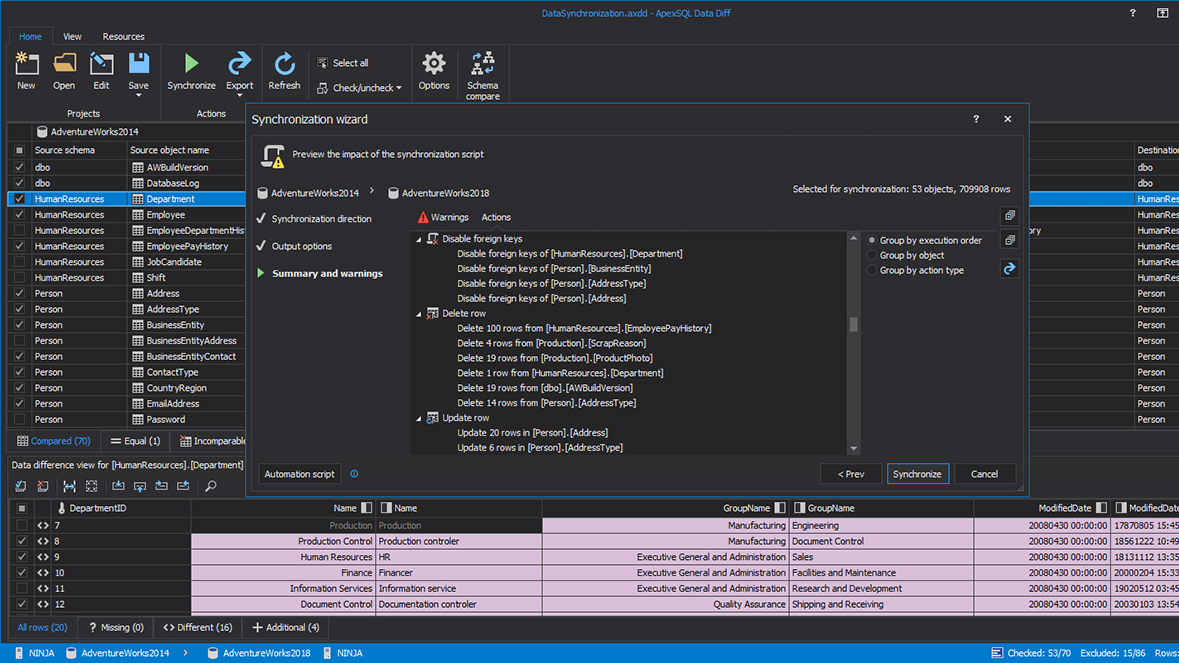This screenshot has width=1179, height=663.
Task: Click the Export ribbon icon
Action: point(239,65)
